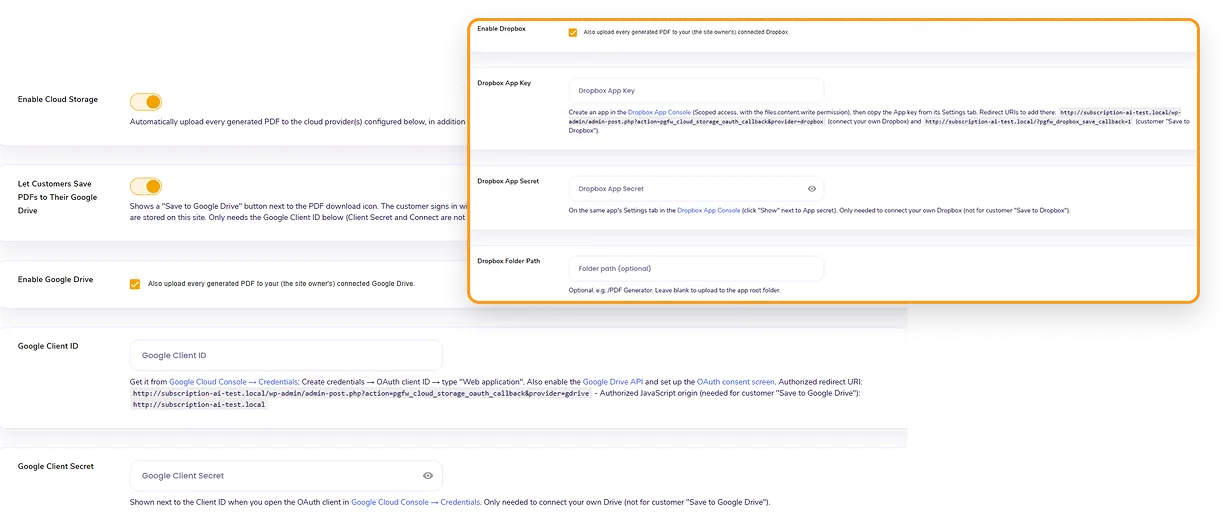Click the 'Dropbox Folder Path' label
Screen dimensions: 1230x519
point(509,261)
